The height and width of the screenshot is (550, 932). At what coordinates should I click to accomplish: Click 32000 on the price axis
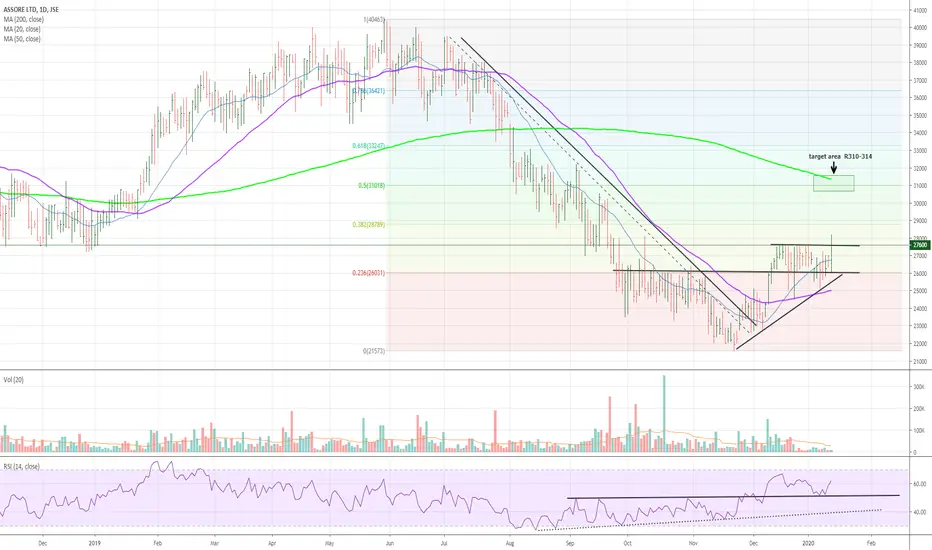920,168
